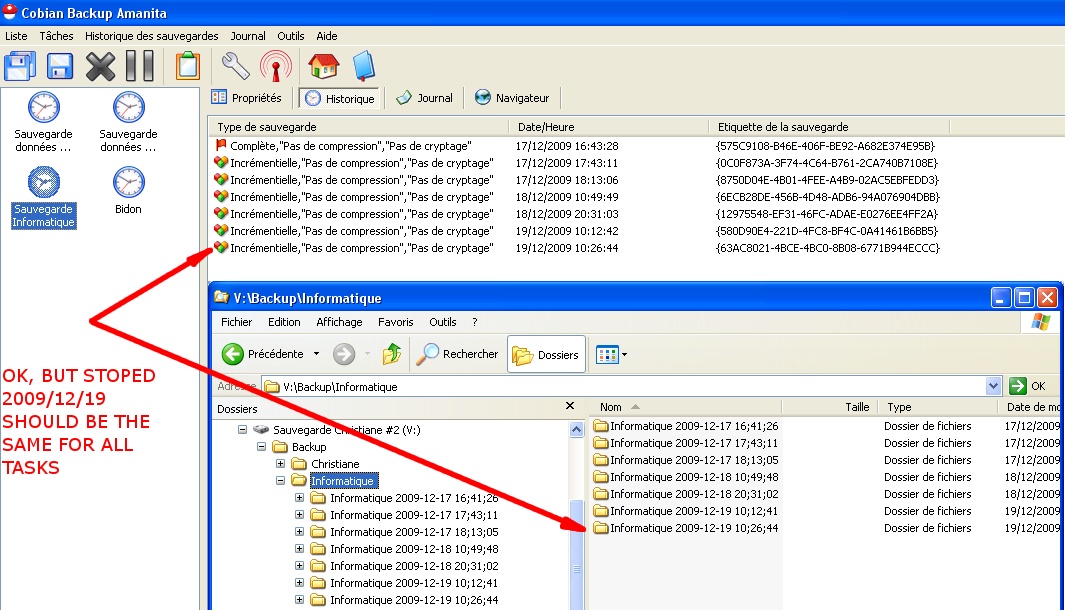Open the views mode dropdown in Explorer
This screenshot has height=610, width=1065.
[x=611, y=355]
